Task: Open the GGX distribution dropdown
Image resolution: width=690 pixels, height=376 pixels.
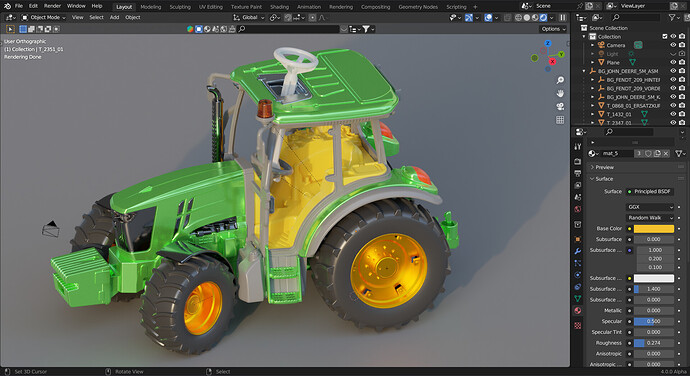Action: (650, 207)
